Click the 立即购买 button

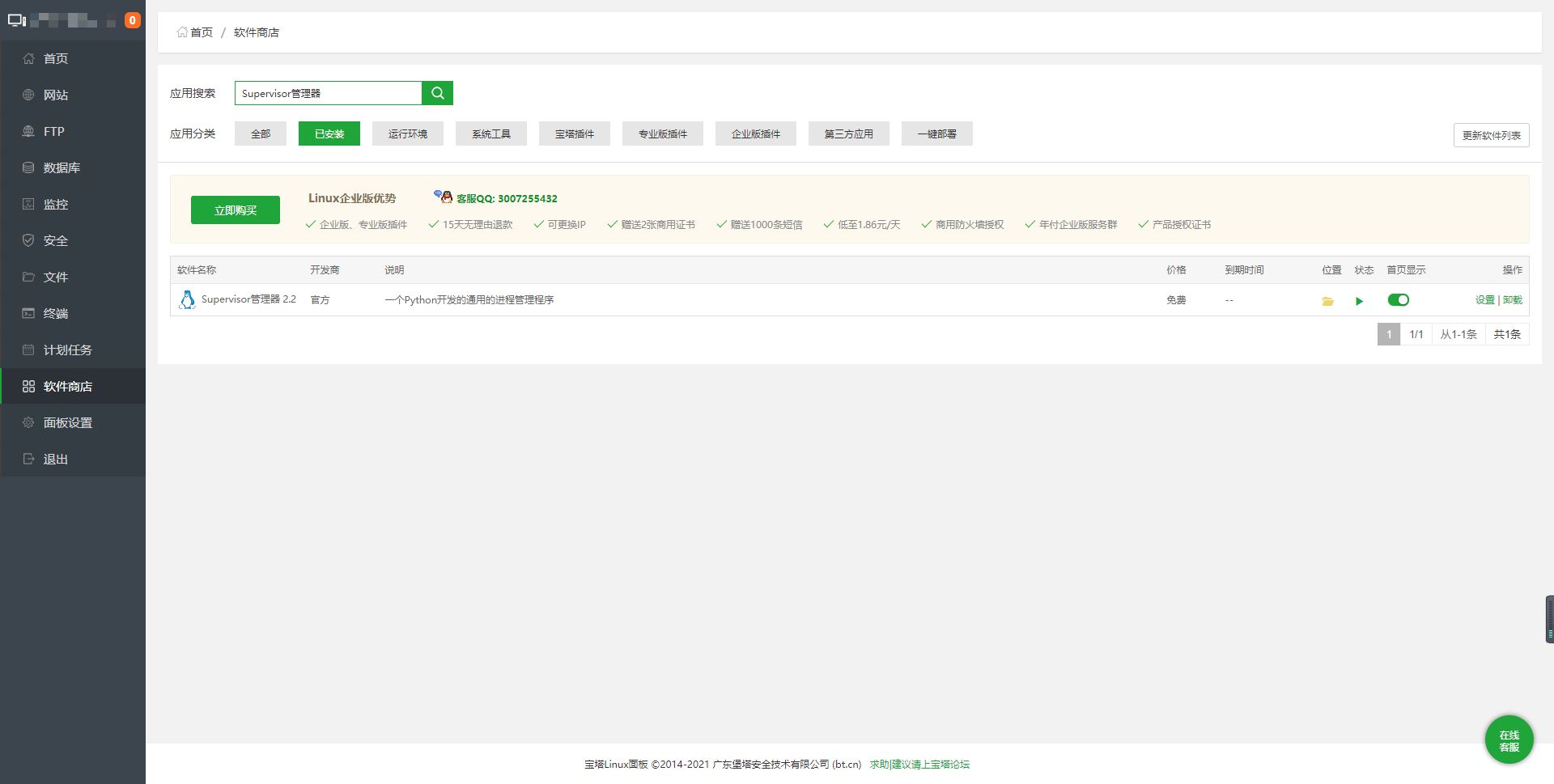click(x=236, y=210)
